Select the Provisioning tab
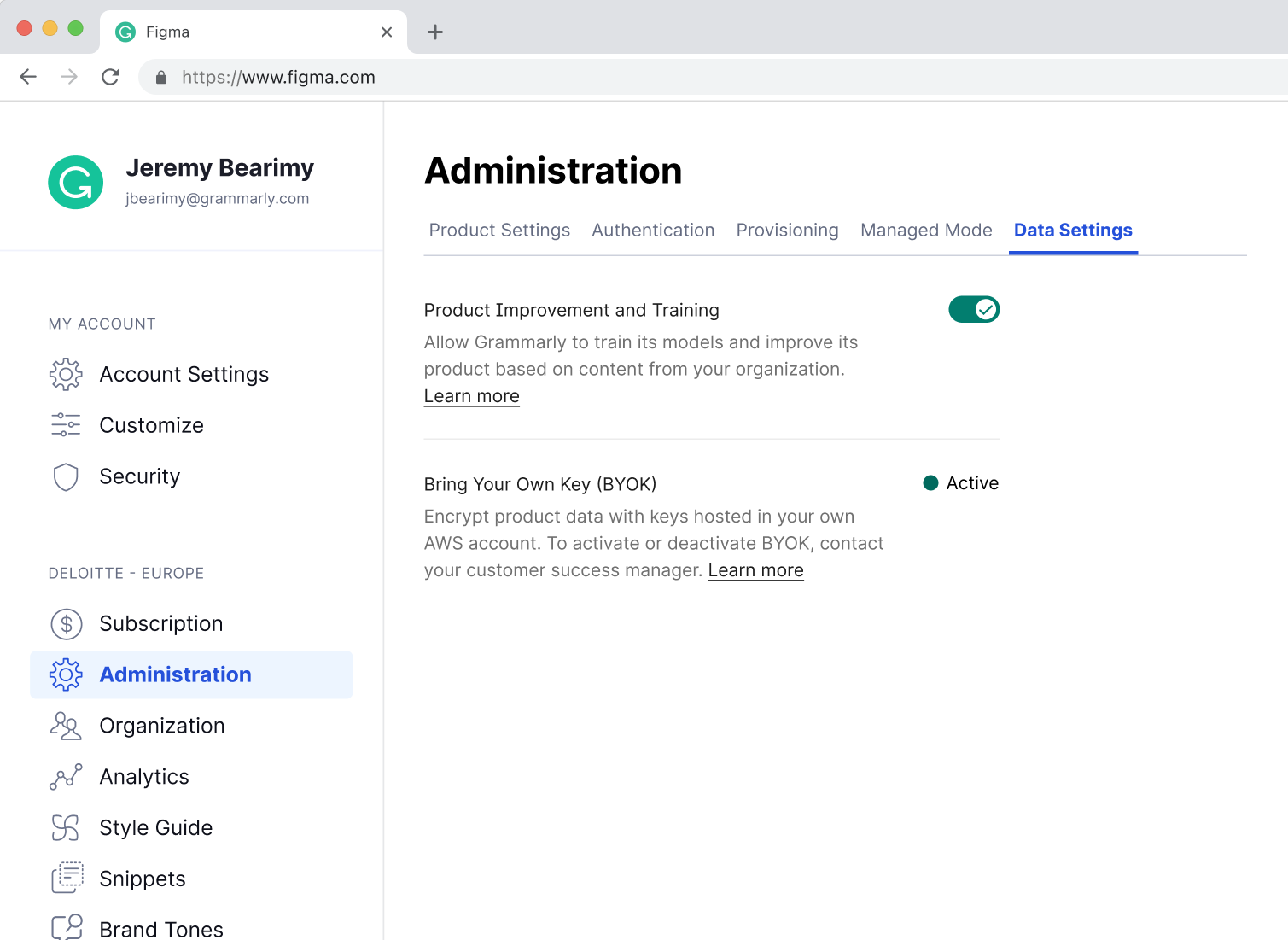This screenshot has height=940, width=1288. coord(787,231)
